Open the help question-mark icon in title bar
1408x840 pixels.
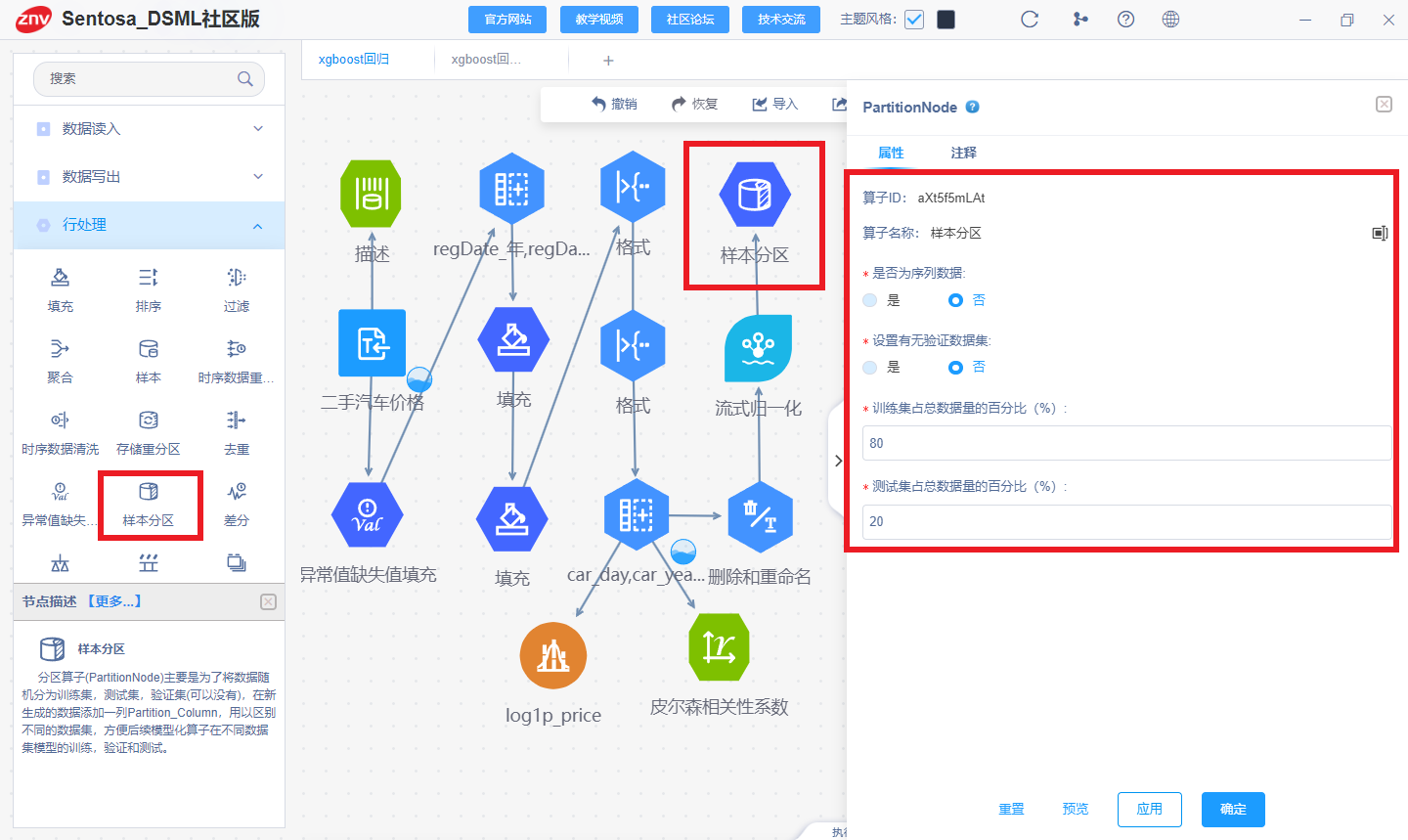(x=1125, y=20)
